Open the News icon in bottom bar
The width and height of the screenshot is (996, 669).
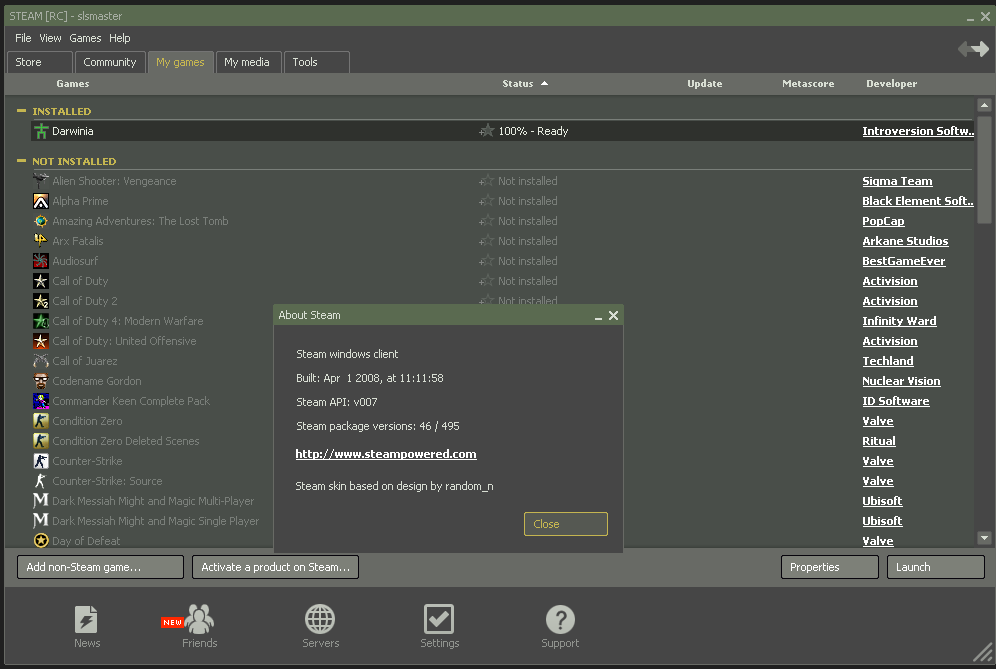pos(87,620)
